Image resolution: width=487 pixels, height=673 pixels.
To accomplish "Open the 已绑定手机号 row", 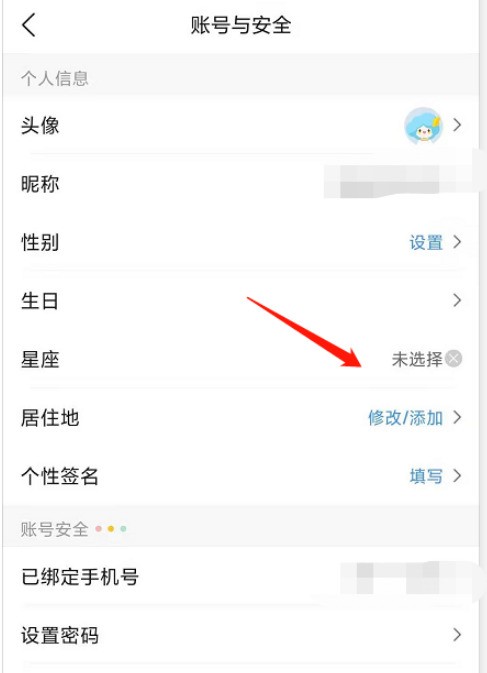I will coord(240,577).
